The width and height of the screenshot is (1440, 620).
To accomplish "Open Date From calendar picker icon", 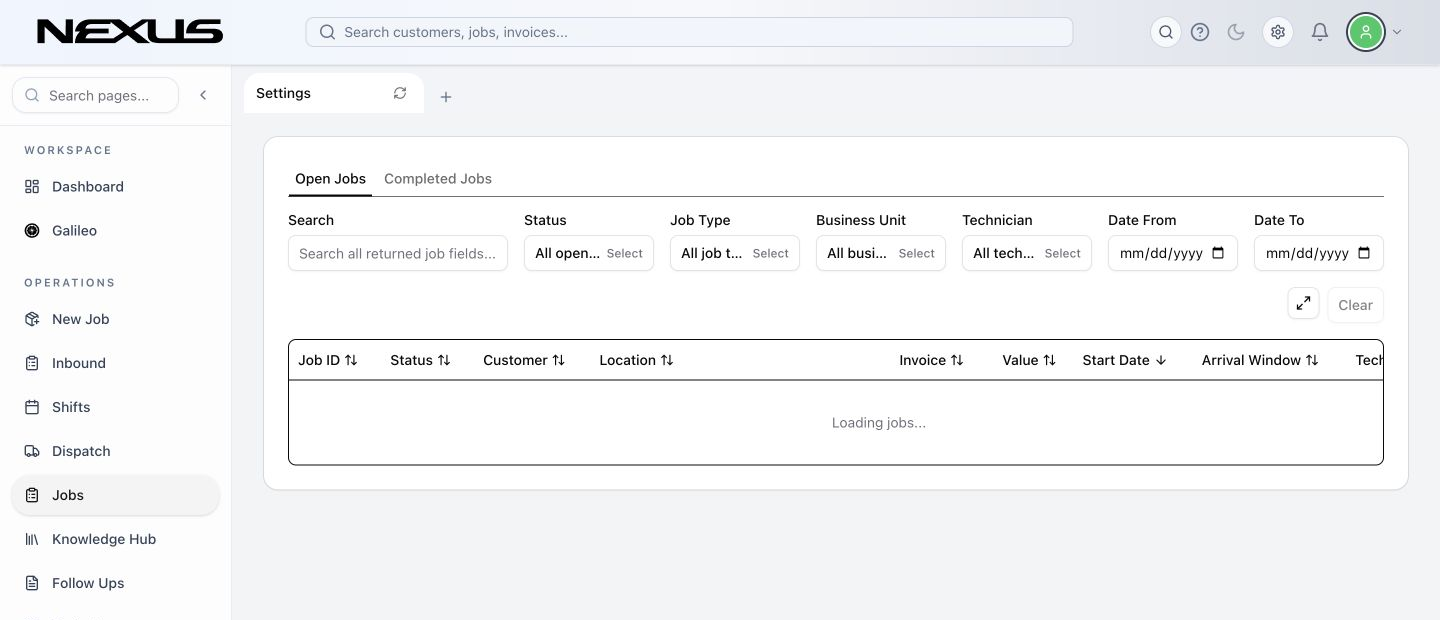I will [x=1218, y=253].
